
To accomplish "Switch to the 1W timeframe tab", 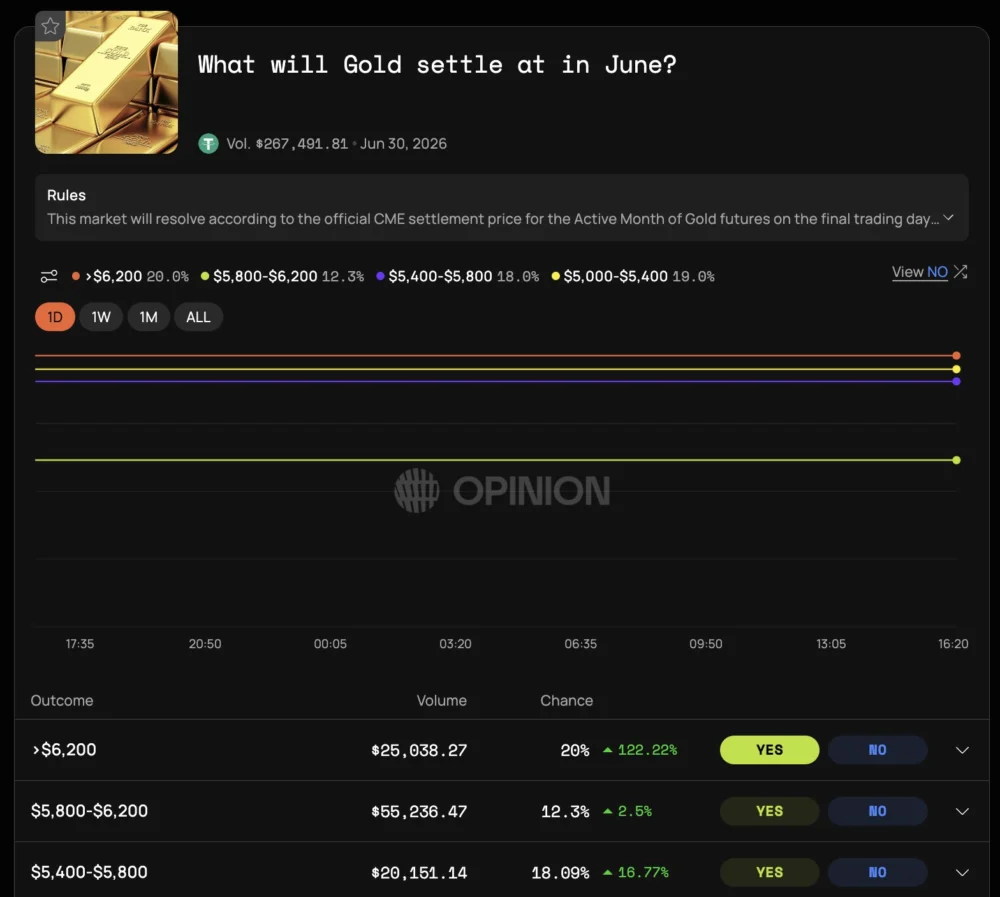I will (100, 316).
